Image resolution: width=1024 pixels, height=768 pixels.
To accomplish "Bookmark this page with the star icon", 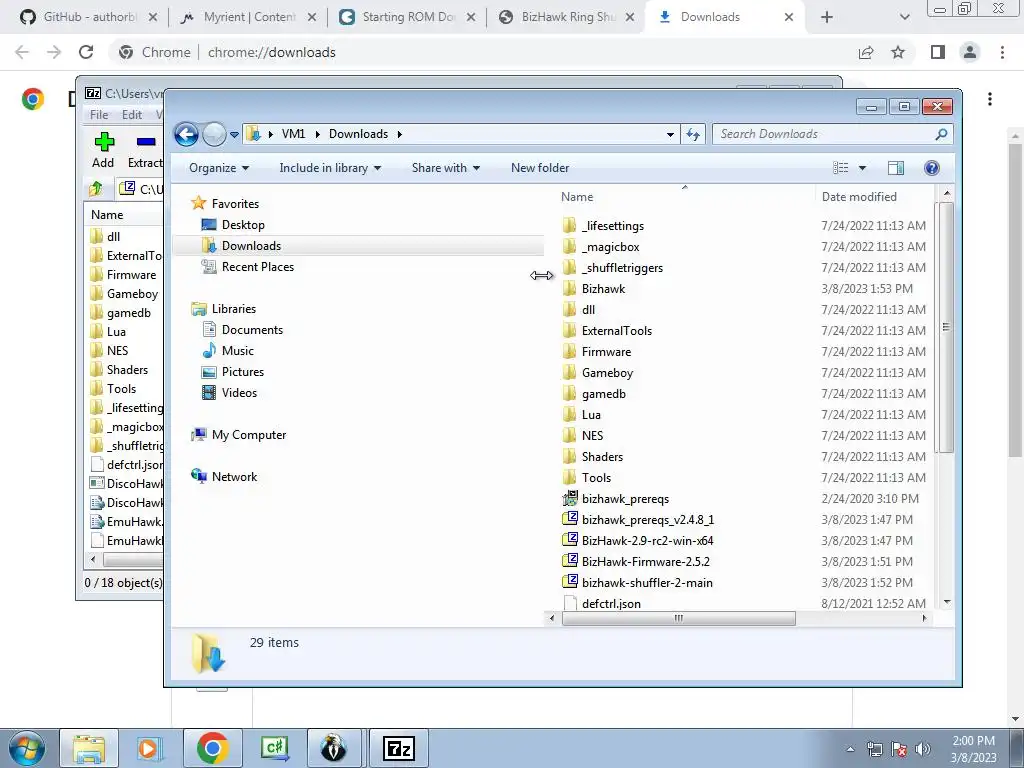I will coord(898,52).
